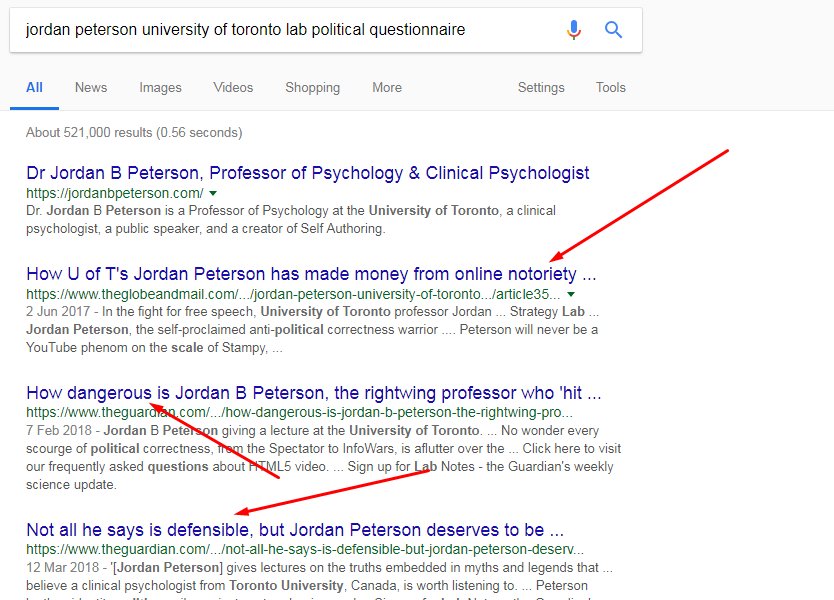Click the '12 Mar 2018' snippet date
This screenshot has width=834, height=600.
pyautogui.click(x=62, y=568)
